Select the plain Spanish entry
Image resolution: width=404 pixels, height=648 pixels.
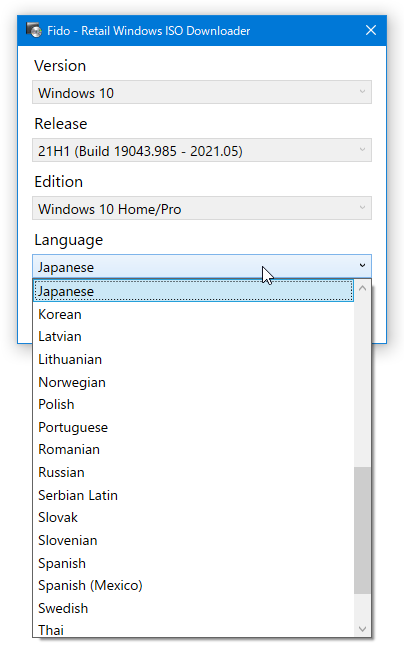click(x=193, y=563)
